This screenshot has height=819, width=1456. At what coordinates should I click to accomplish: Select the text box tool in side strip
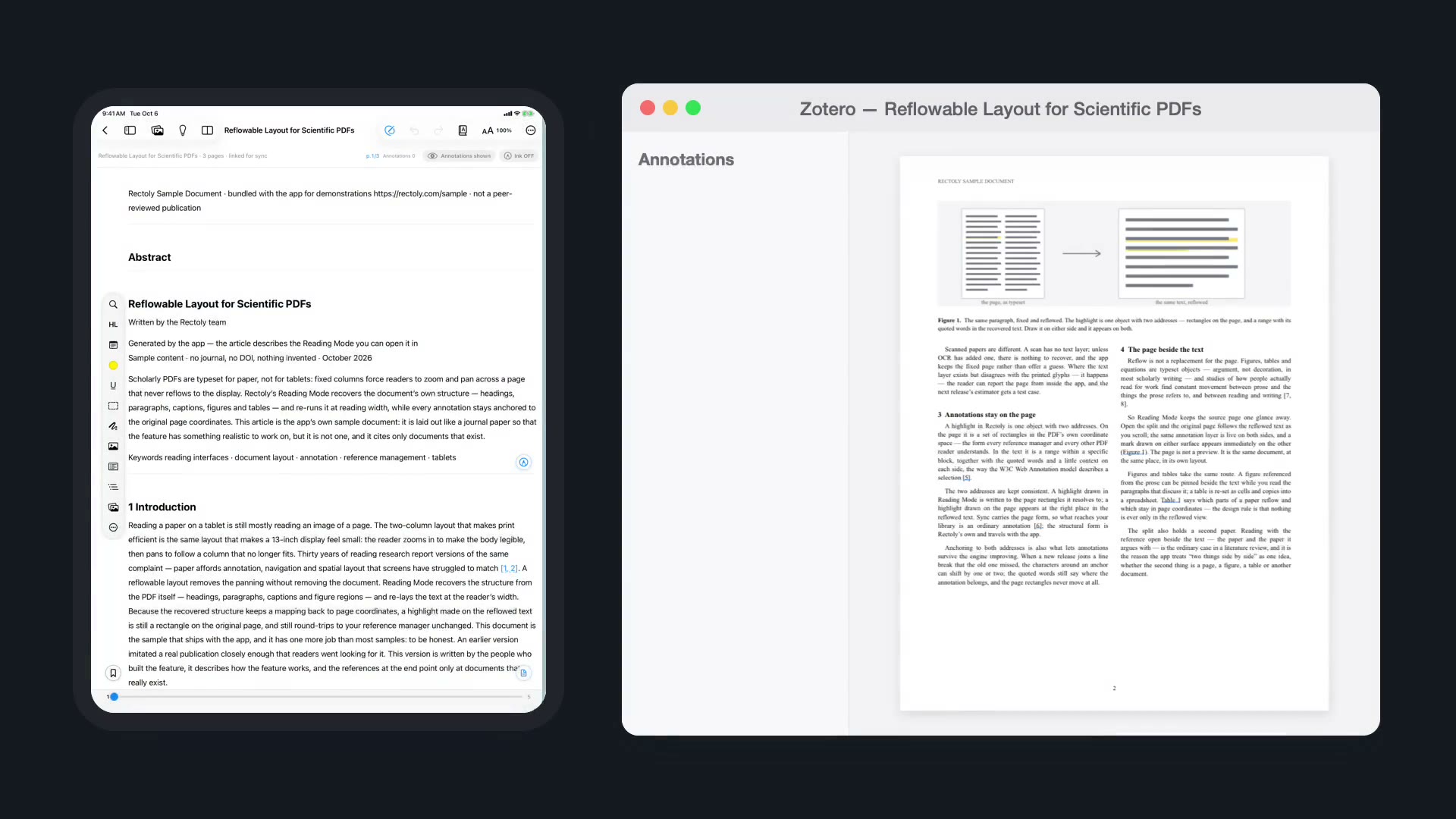tap(113, 466)
